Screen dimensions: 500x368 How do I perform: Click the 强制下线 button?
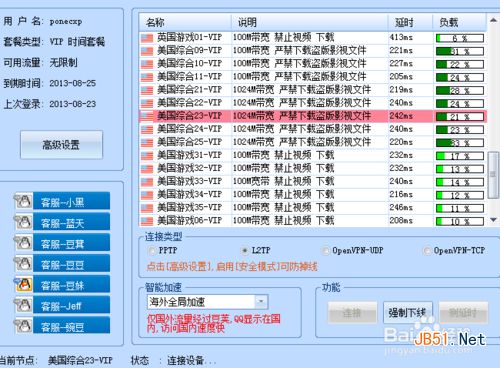pyautogui.click(x=408, y=313)
